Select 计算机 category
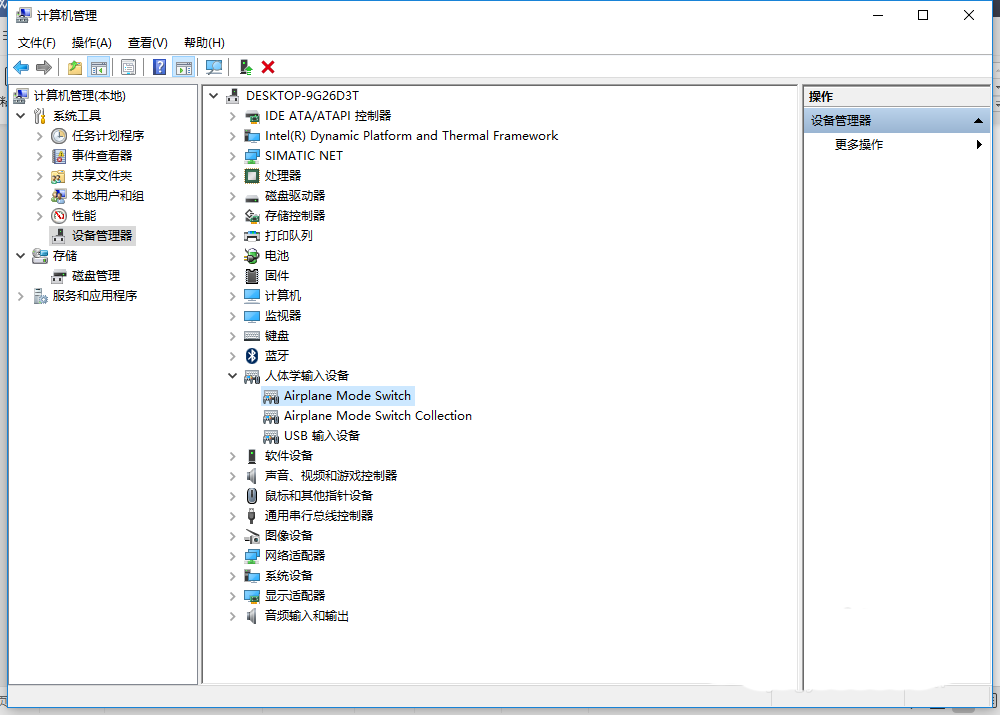 point(283,296)
